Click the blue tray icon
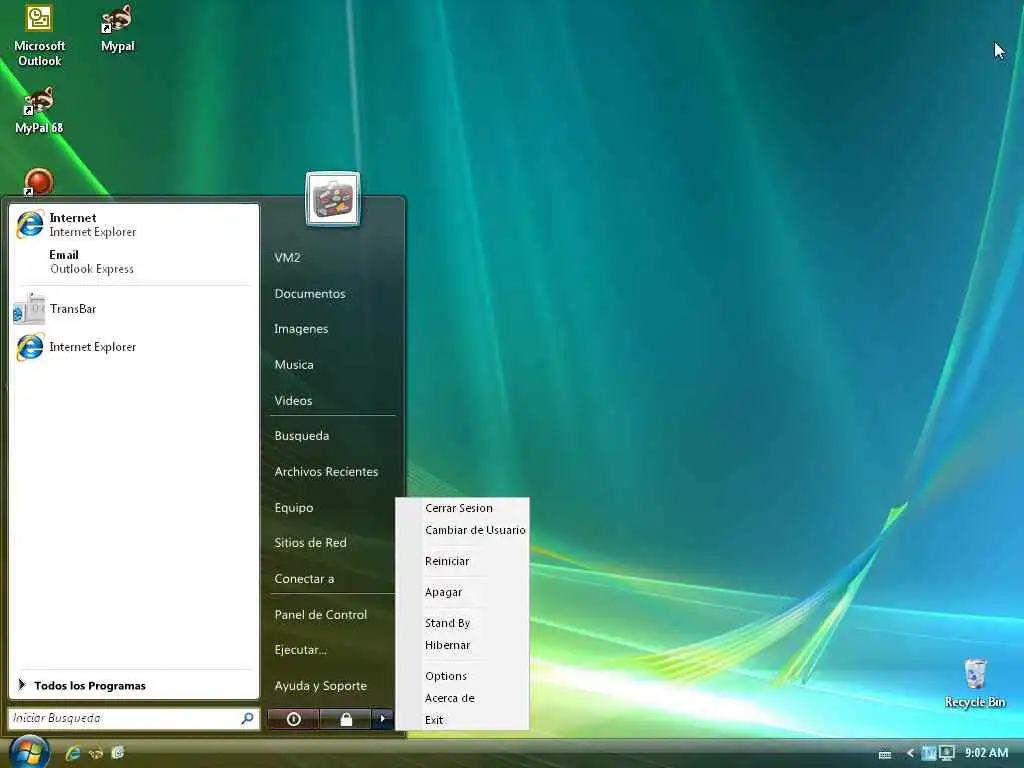Viewport: 1024px width, 768px height. [x=928, y=753]
